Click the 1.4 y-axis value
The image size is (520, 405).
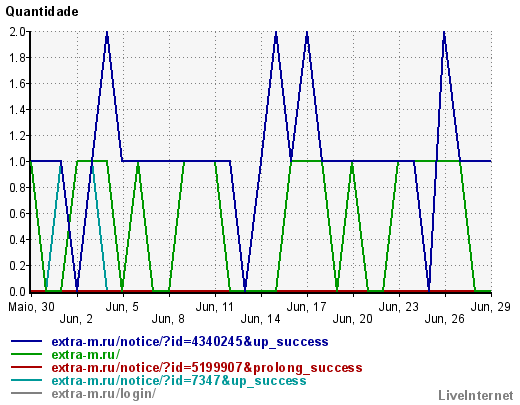[17, 110]
